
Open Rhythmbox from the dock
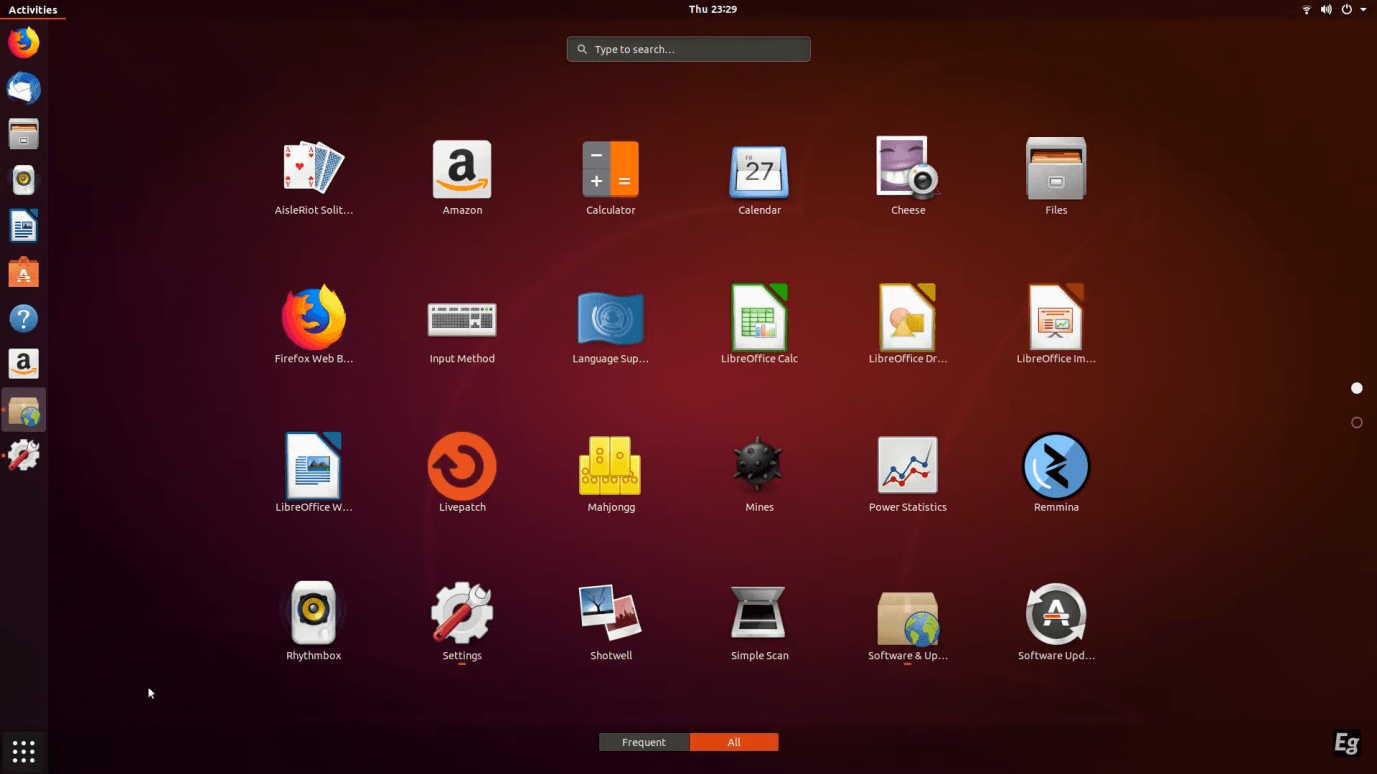(x=24, y=180)
